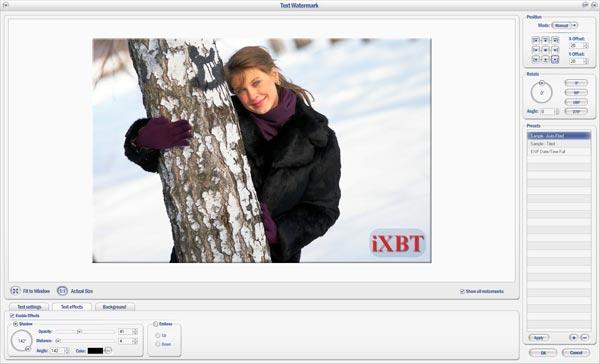Anchor watermark to bottom-left position
This screenshot has width=600, height=364.
coord(535,60)
